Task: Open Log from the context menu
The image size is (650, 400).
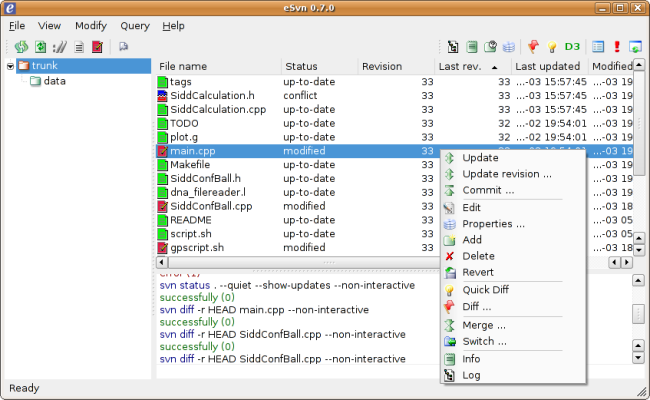Action: 472,375
